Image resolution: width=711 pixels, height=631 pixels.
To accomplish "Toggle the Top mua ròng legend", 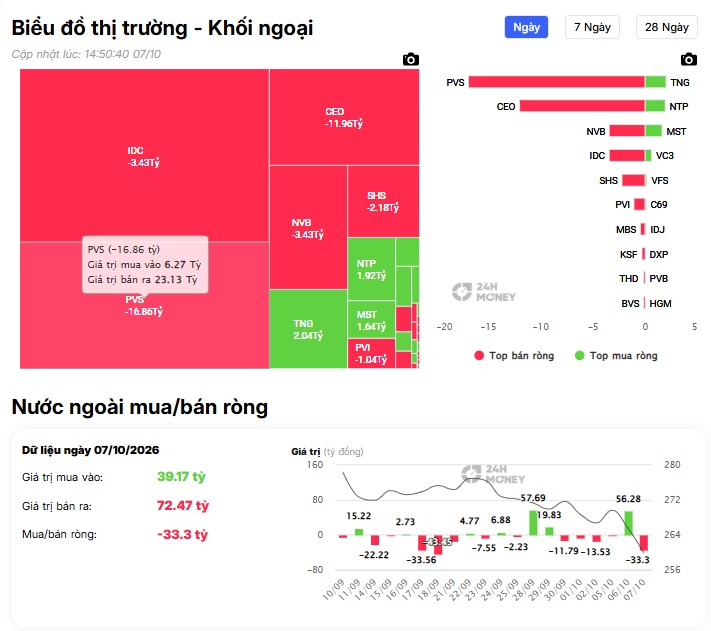I will (x=616, y=356).
